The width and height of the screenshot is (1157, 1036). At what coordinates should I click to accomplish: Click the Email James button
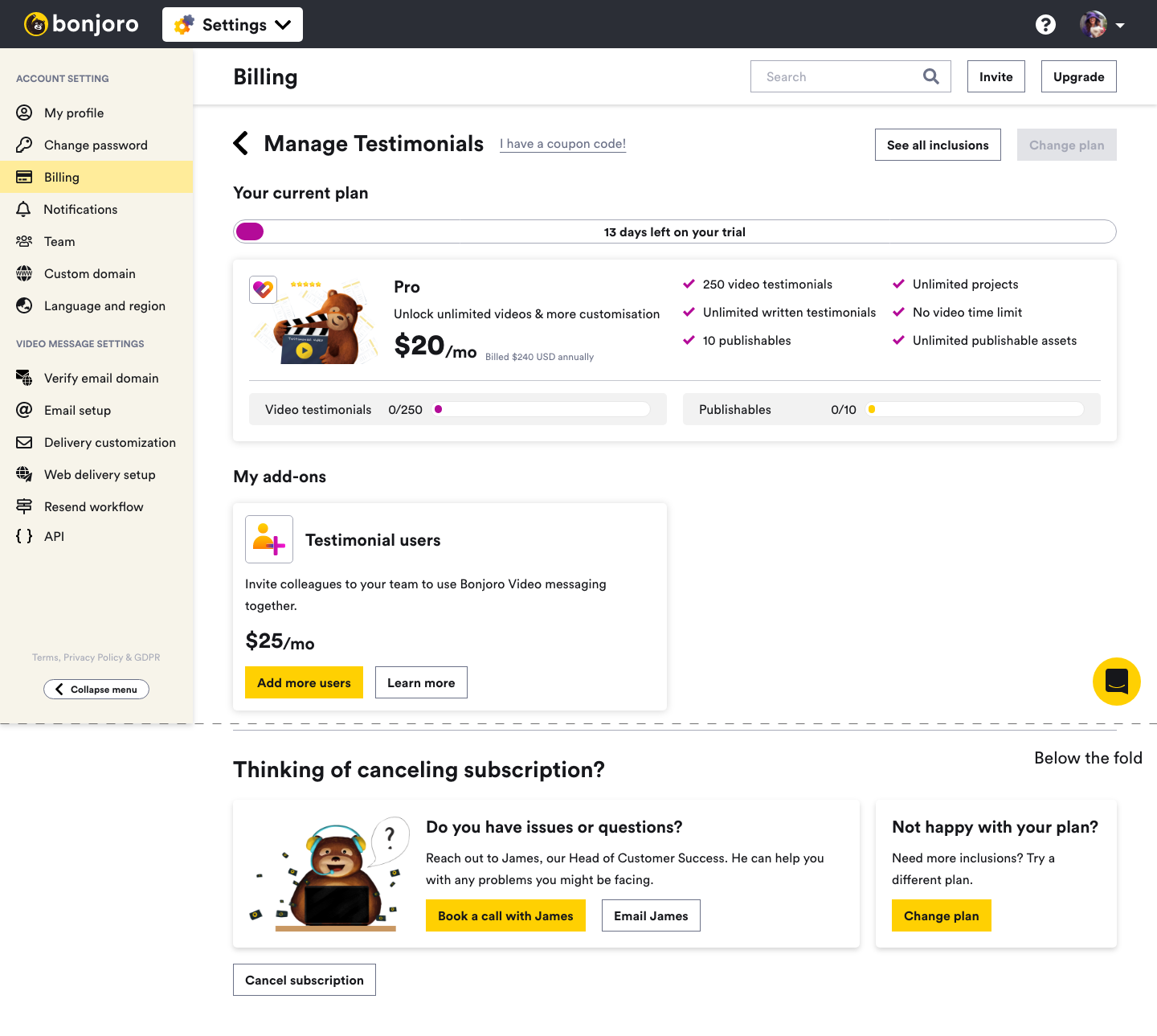(651, 915)
